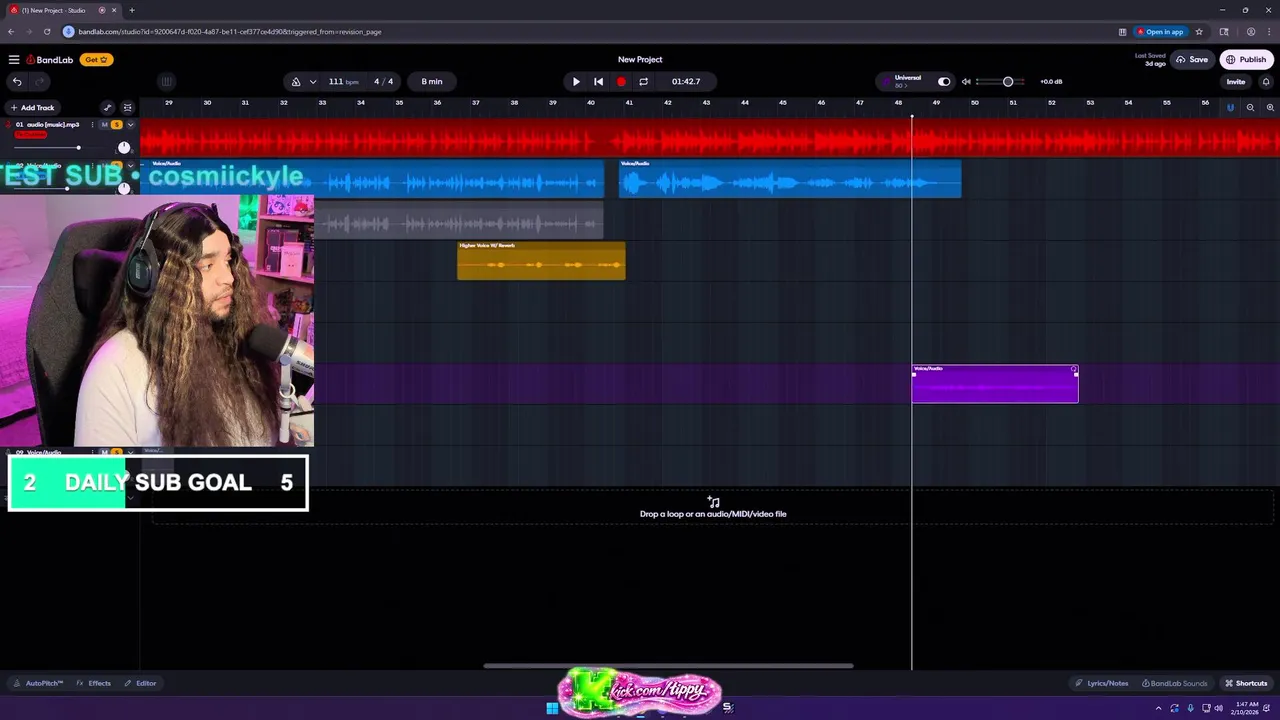Click the yellow Get membership button
1280x720 pixels.
tap(95, 60)
